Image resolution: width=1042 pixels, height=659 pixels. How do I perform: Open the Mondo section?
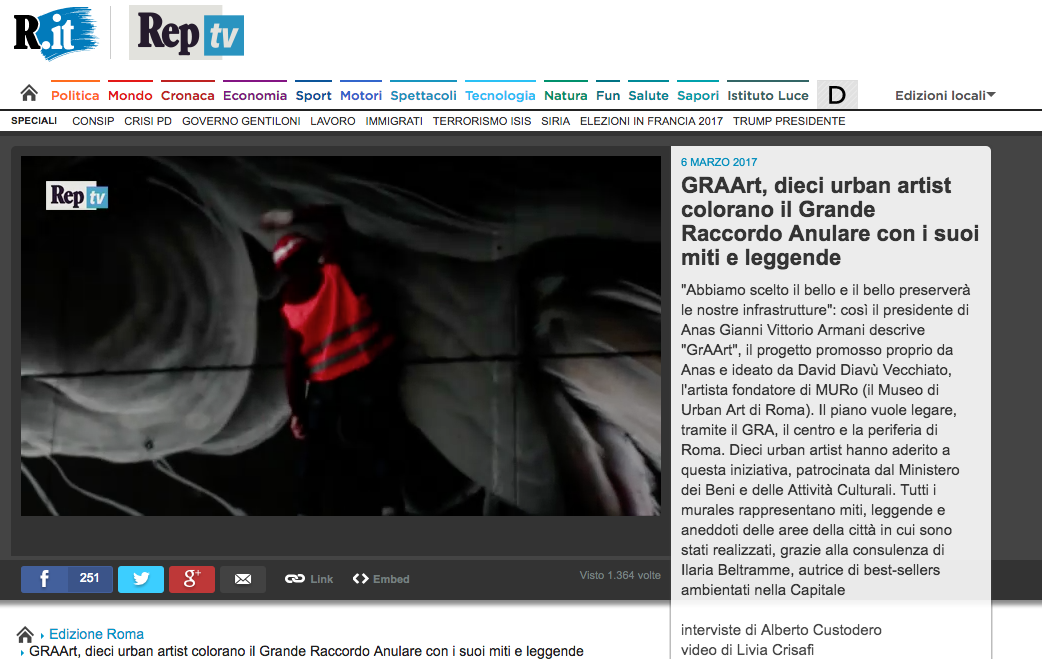[x=130, y=96]
